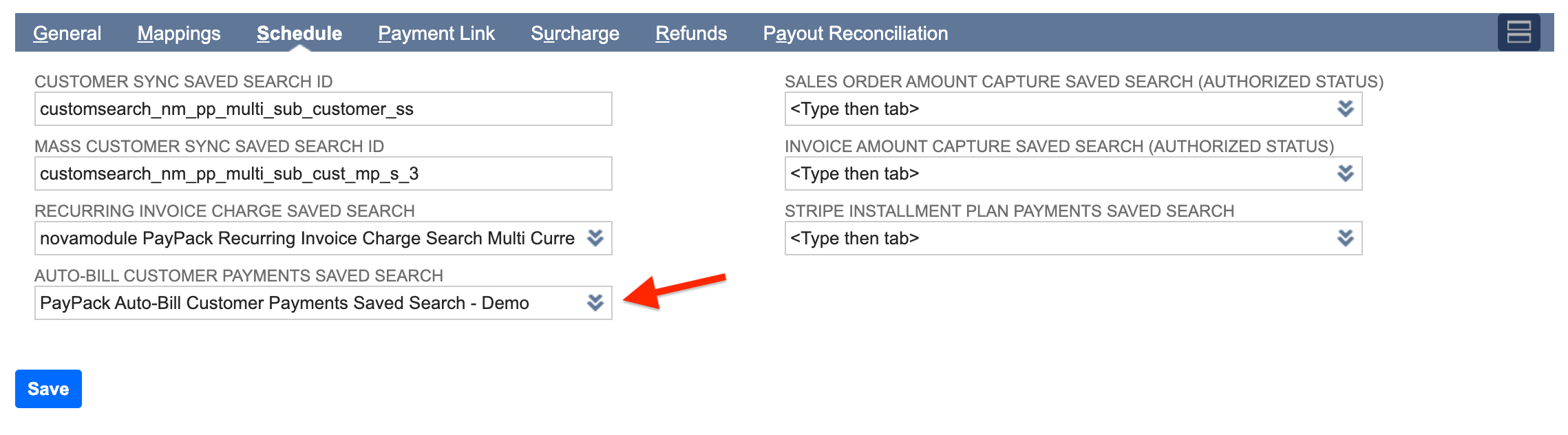
Task: Open the Mappings tab
Action: (x=180, y=32)
